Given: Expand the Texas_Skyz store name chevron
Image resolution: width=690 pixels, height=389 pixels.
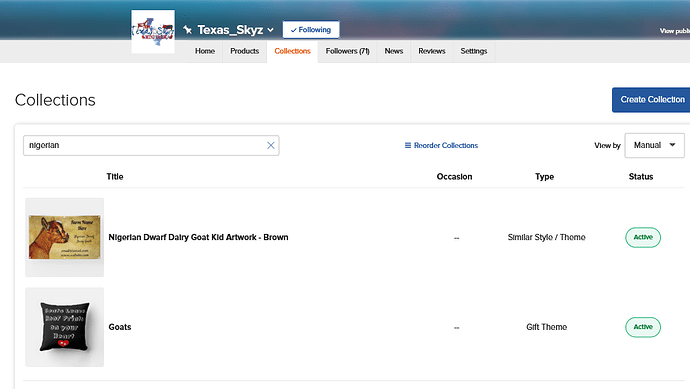Looking at the screenshot, I should click(x=270, y=30).
